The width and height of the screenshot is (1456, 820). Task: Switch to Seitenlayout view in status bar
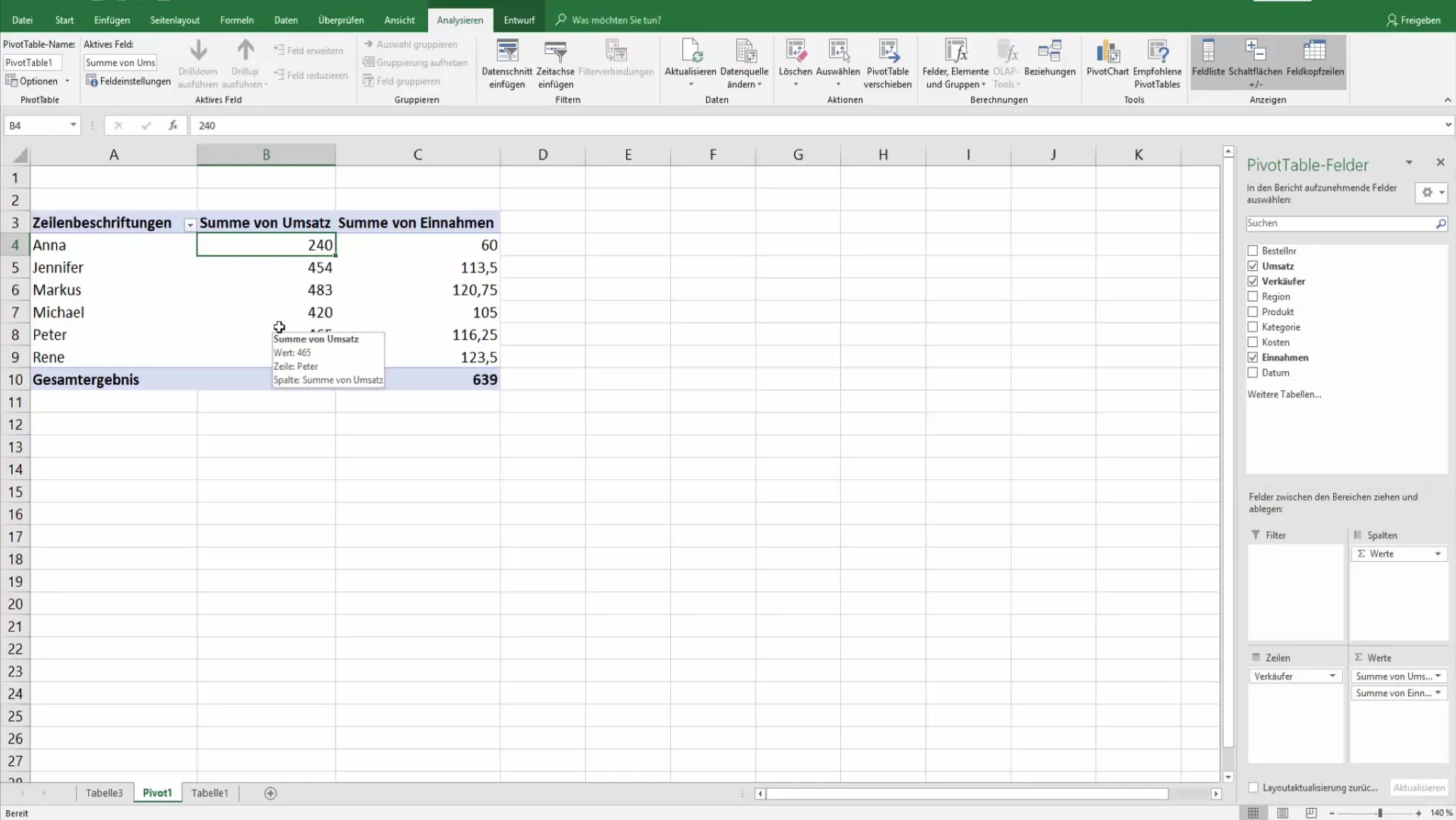(1282, 813)
